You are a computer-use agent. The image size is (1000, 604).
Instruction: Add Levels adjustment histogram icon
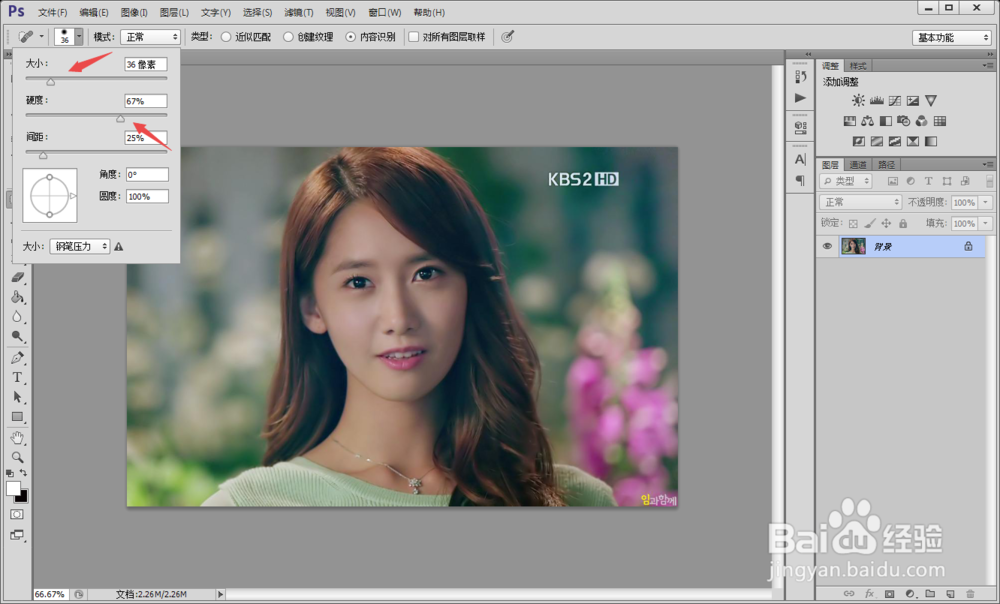[876, 100]
